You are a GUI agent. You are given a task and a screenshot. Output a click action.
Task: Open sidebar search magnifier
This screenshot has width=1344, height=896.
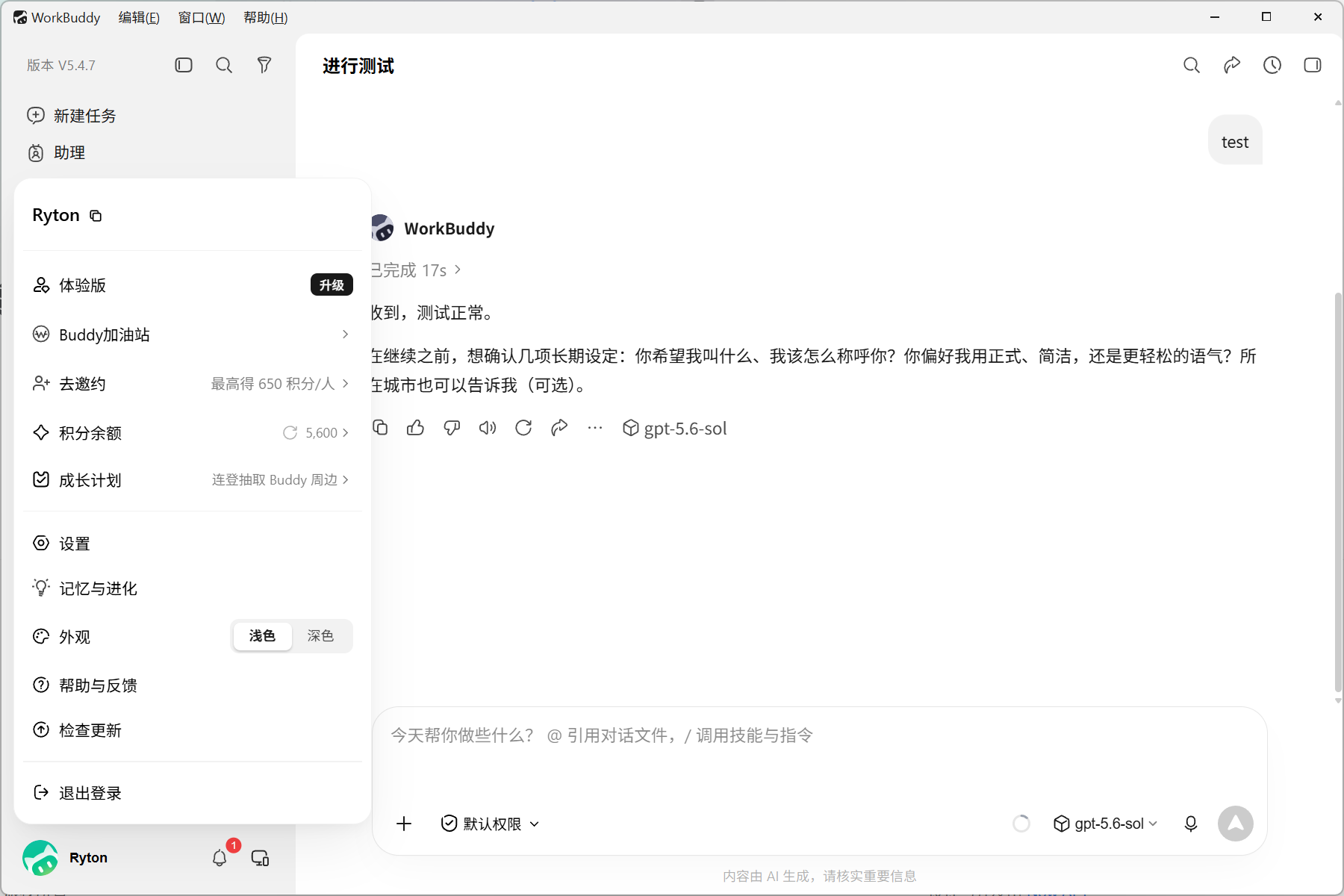point(224,65)
